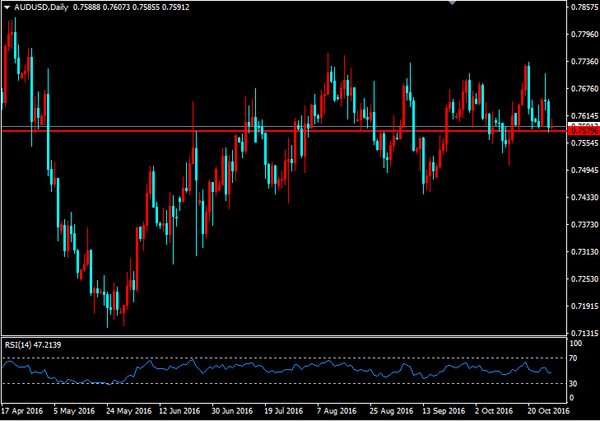Click the 17 Apr 2016 date label
Image resolution: width=600 pixels, height=421 pixels.
[x=23, y=411]
